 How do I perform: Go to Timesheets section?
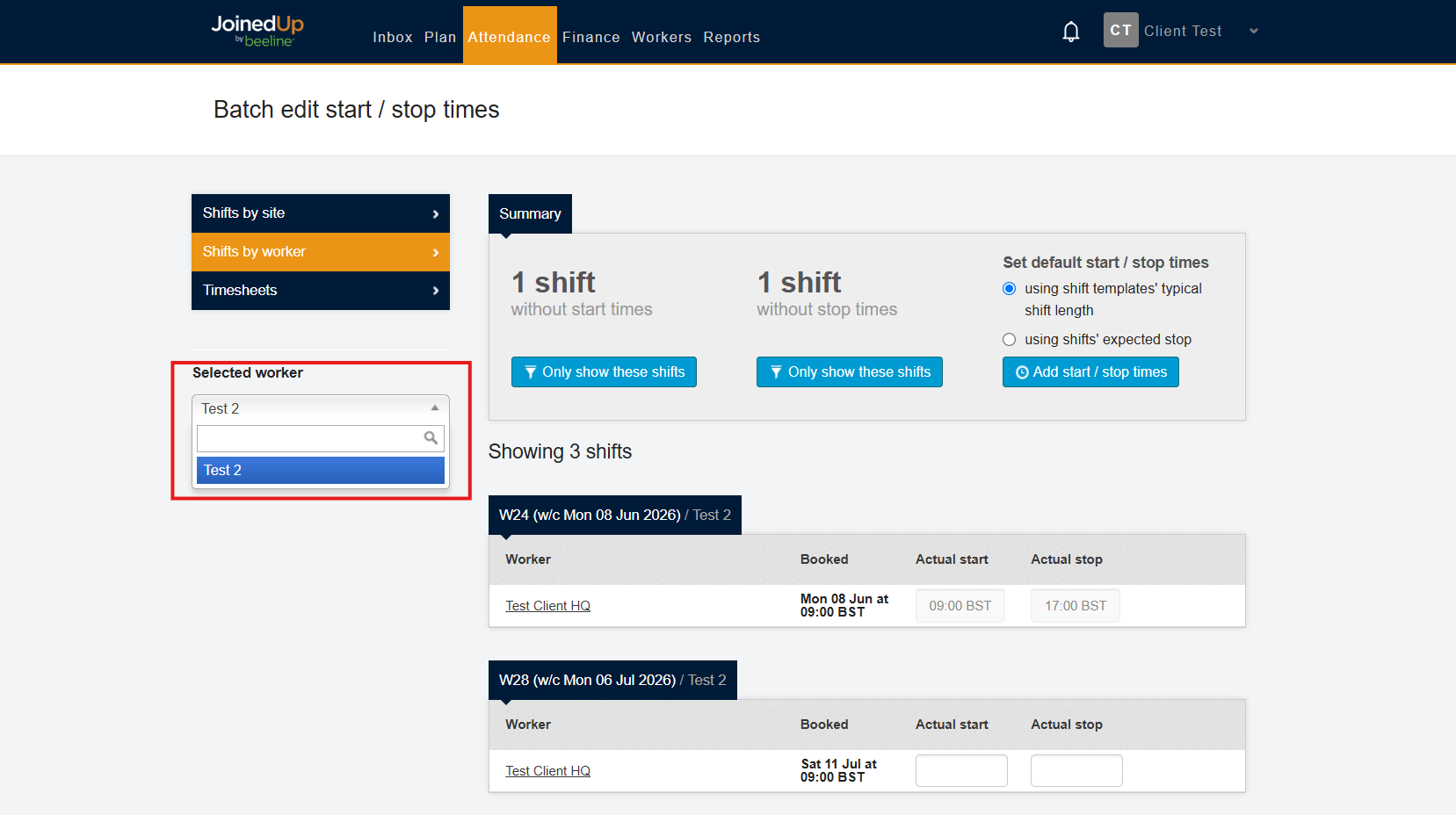click(x=321, y=291)
